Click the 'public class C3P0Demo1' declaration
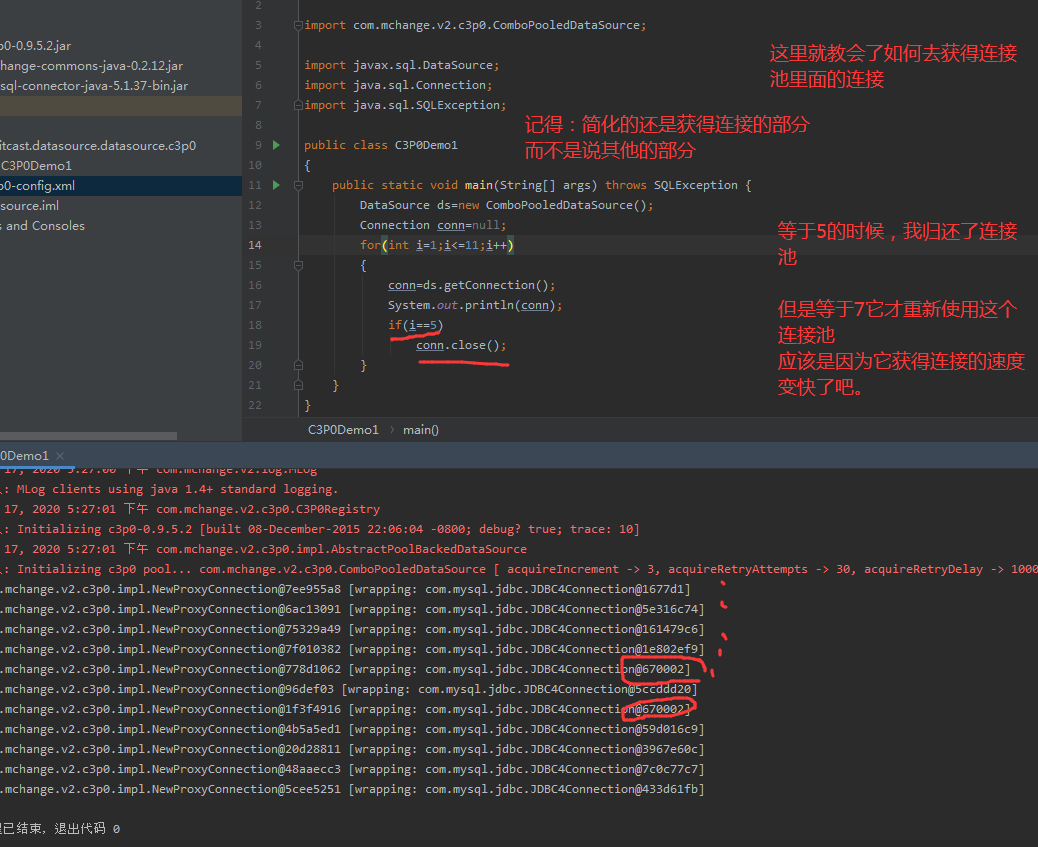 [381, 145]
